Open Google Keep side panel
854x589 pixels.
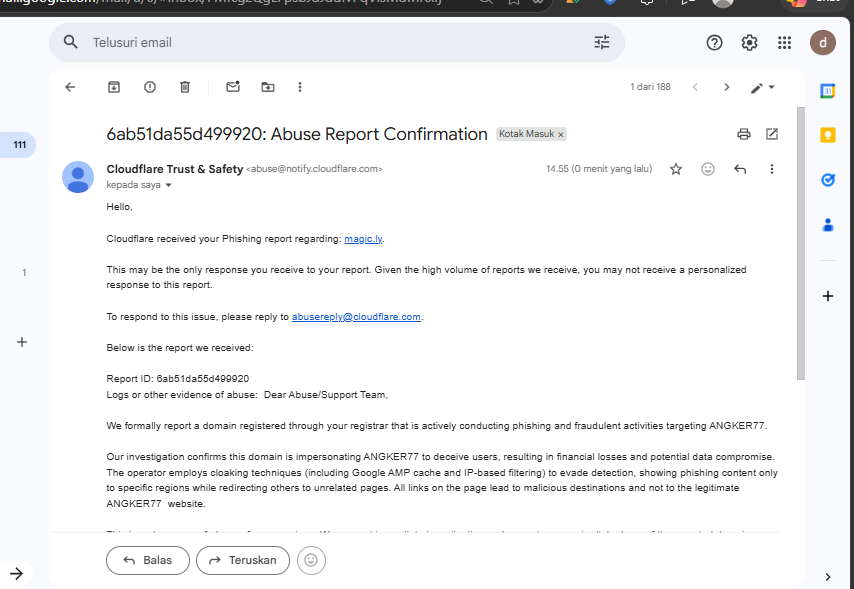[828, 135]
